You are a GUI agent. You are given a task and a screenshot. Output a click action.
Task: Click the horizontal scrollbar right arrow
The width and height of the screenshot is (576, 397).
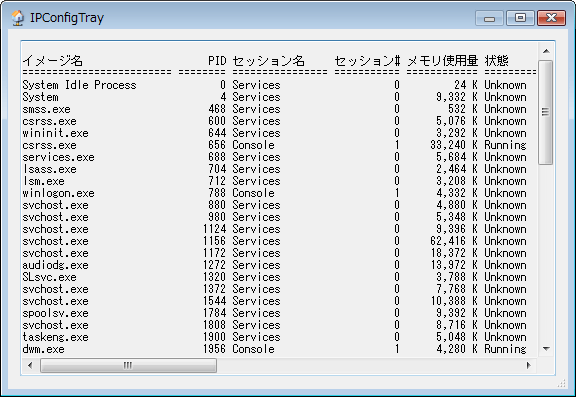529,365
